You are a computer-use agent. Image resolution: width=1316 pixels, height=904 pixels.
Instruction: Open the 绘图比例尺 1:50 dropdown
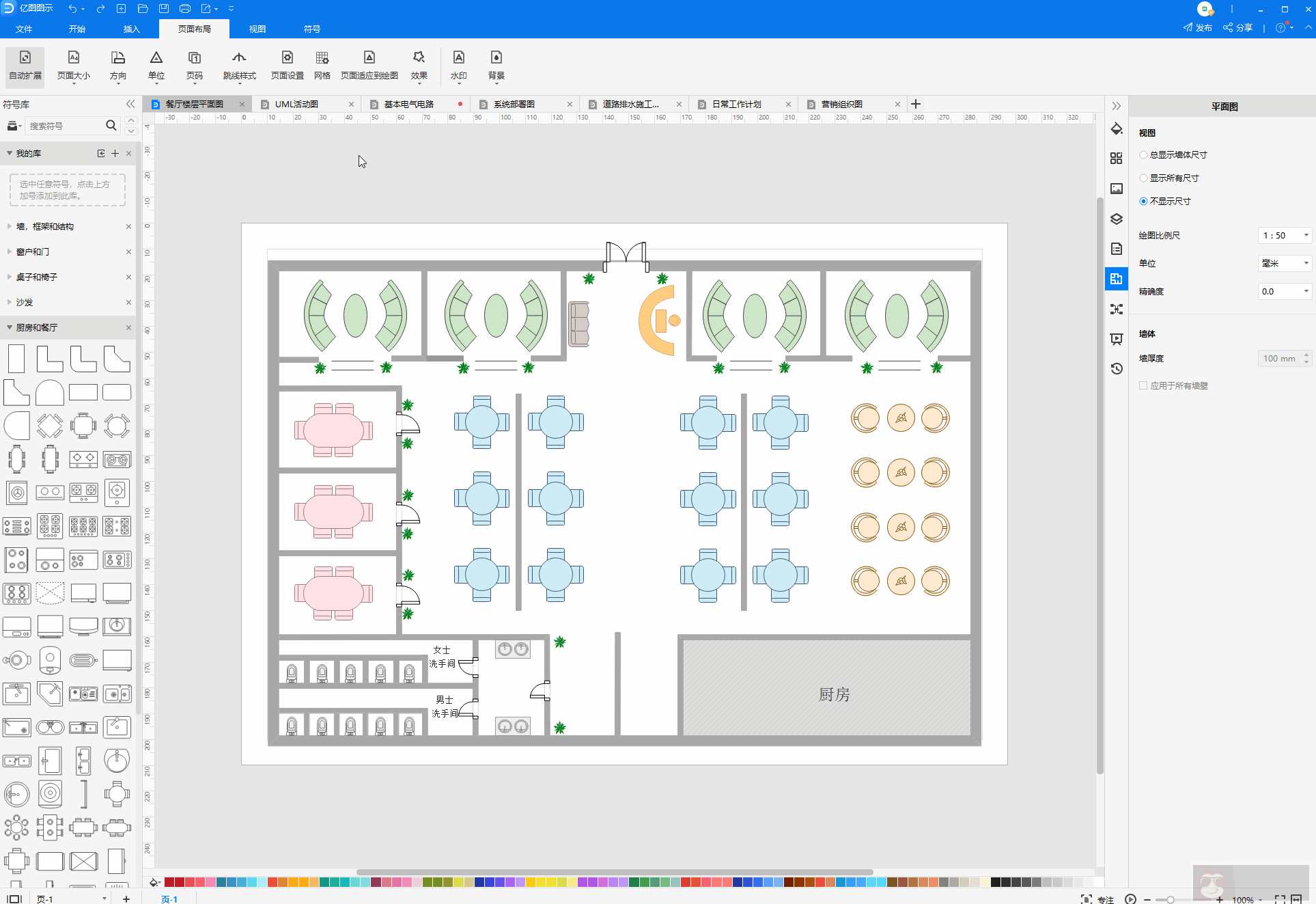click(1285, 236)
